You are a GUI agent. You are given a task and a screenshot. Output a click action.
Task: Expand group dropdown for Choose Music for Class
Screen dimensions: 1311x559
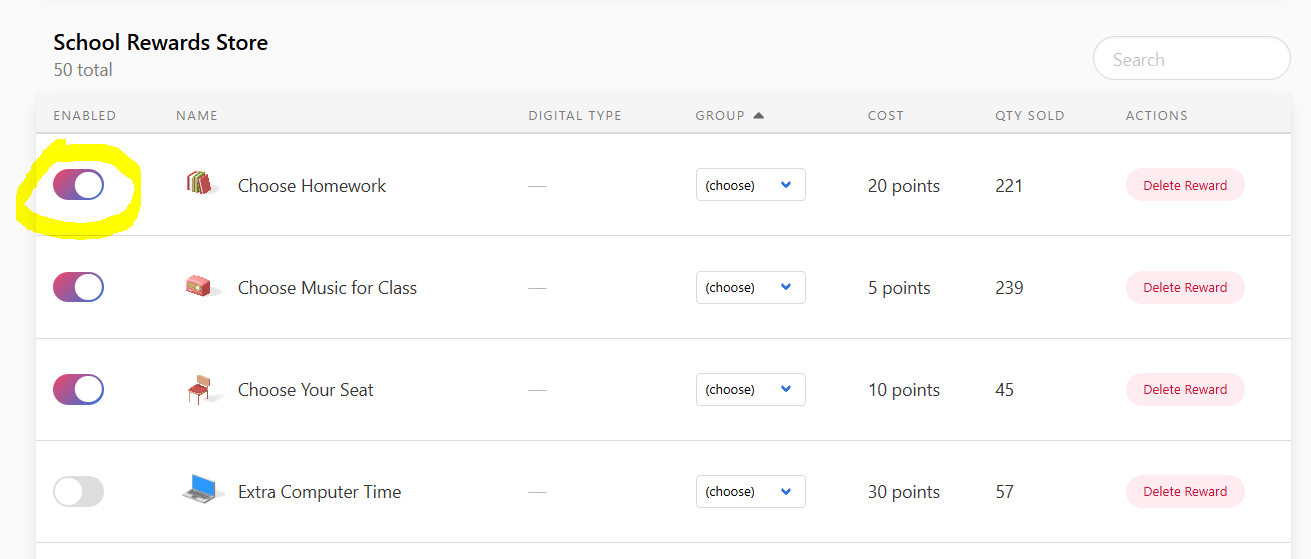(750, 287)
